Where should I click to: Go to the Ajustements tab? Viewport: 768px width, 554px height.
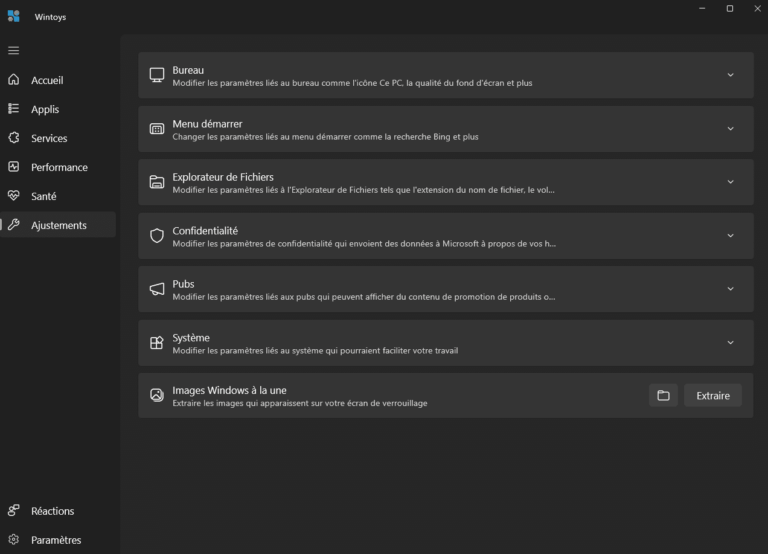pos(58,225)
